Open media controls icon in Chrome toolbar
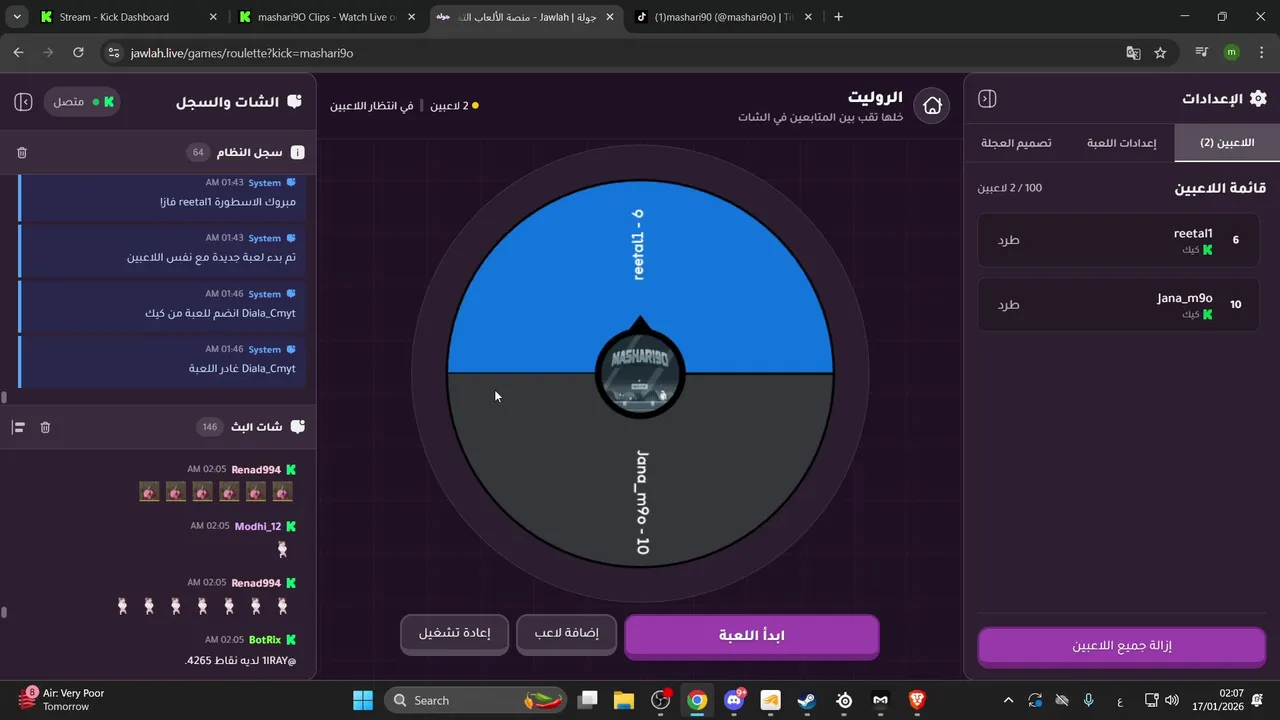 (x=1202, y=53)
